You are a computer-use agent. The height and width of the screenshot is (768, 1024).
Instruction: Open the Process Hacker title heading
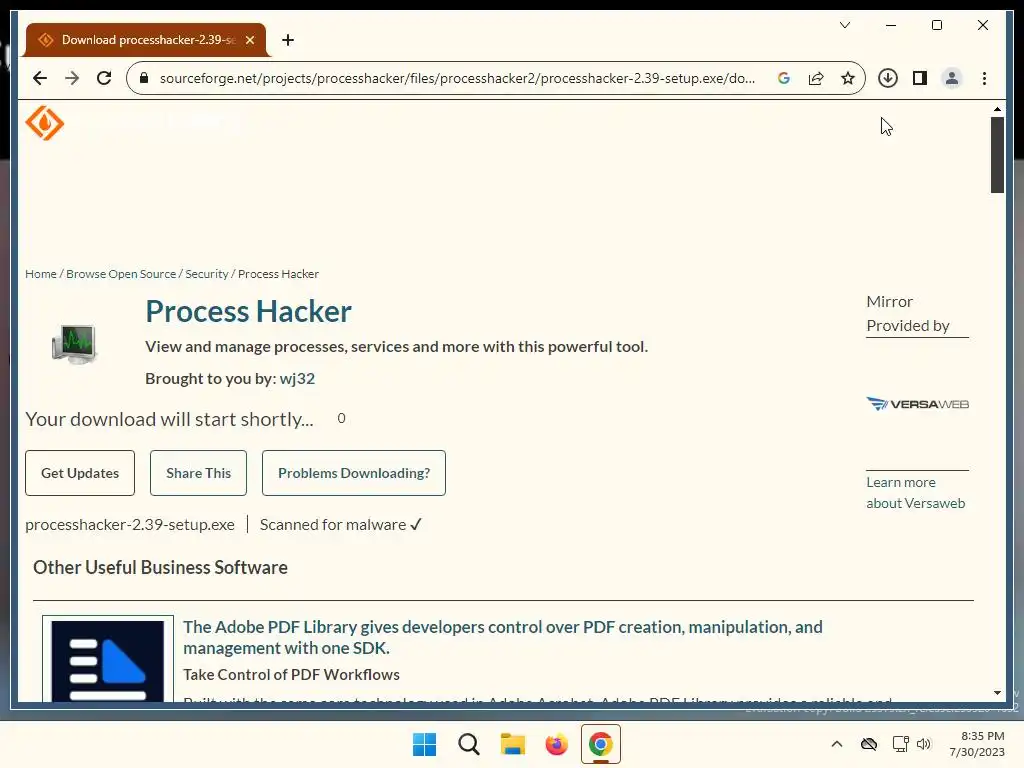[x=248, y=312]
